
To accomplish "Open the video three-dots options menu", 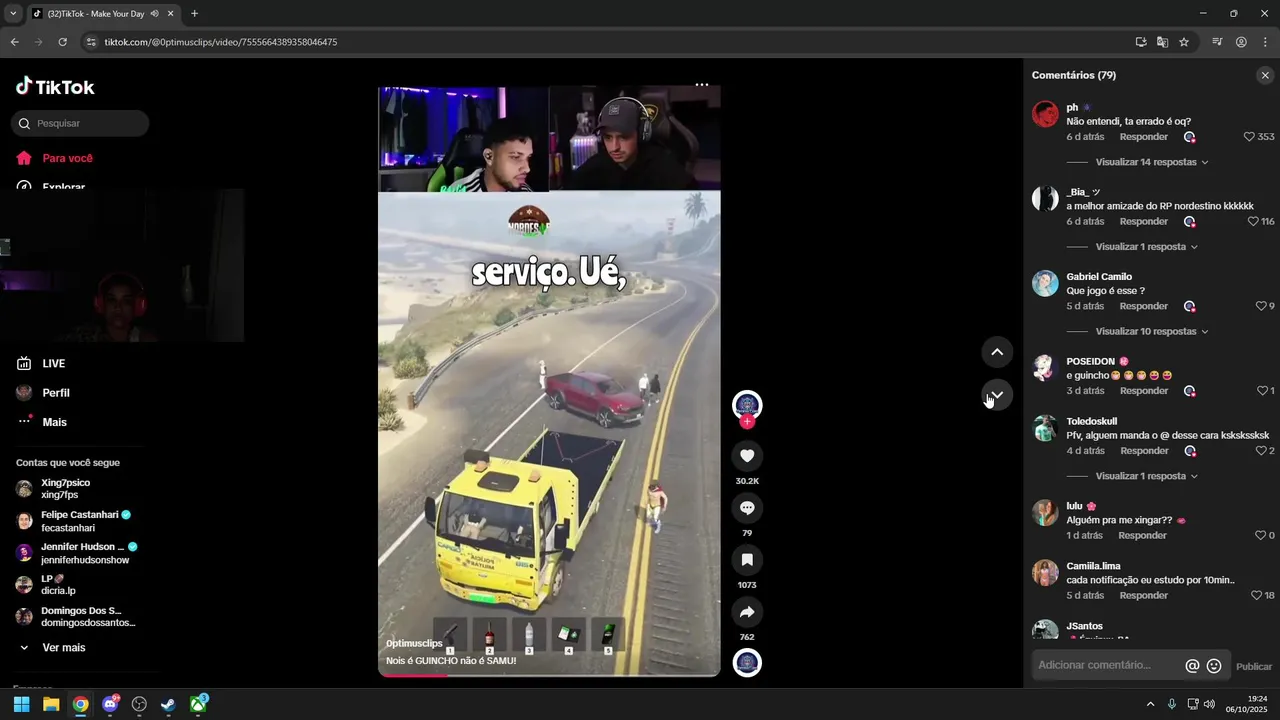I will pos(702,85).
